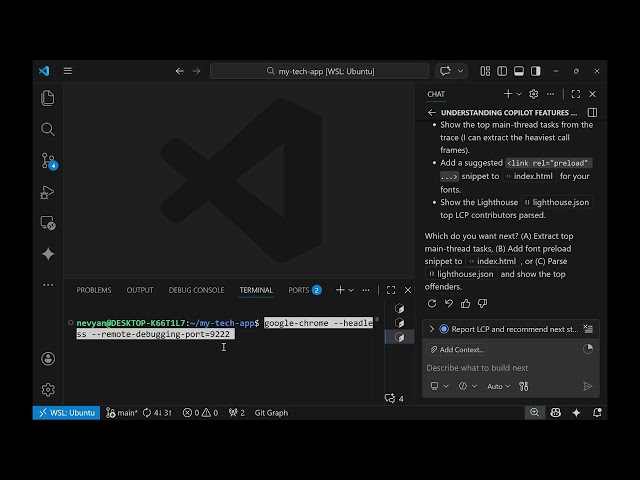Toggle the secondary side bar visibility
This screenshot has width=640, height=480.
(536, 71)
